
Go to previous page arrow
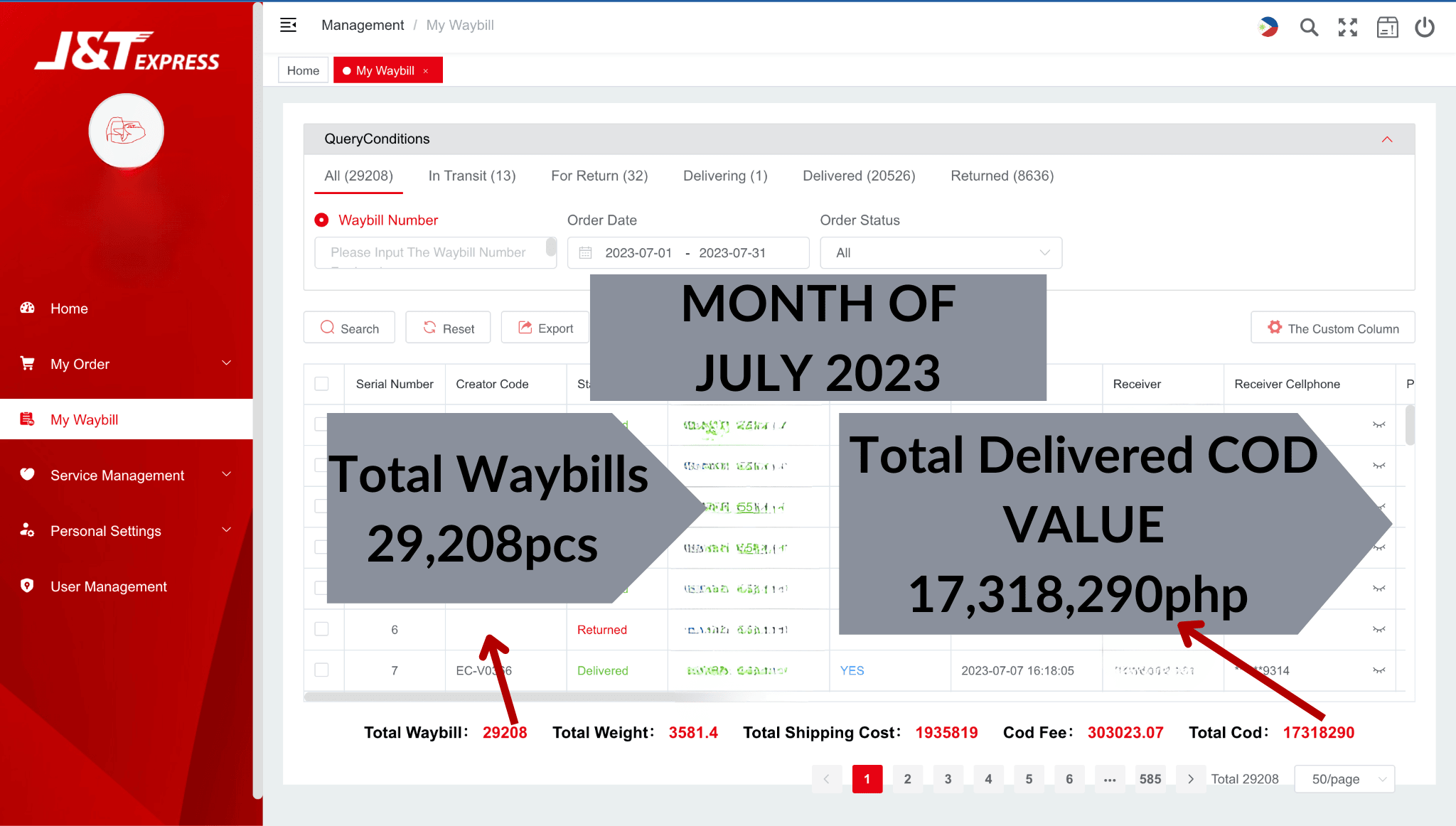click(x=827, y=779)
